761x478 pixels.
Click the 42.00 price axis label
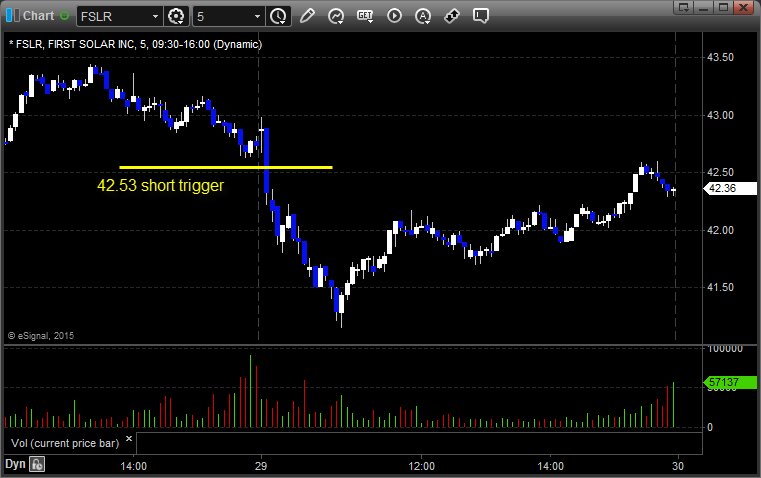pos(720,230)
